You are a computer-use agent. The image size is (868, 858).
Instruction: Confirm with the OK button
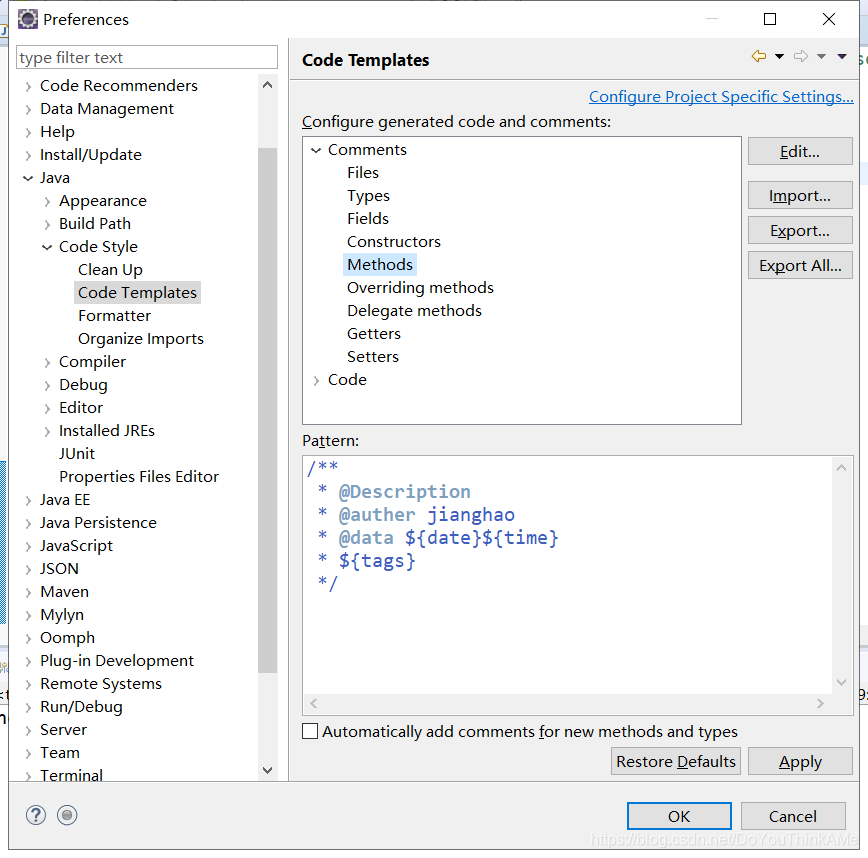679,816
